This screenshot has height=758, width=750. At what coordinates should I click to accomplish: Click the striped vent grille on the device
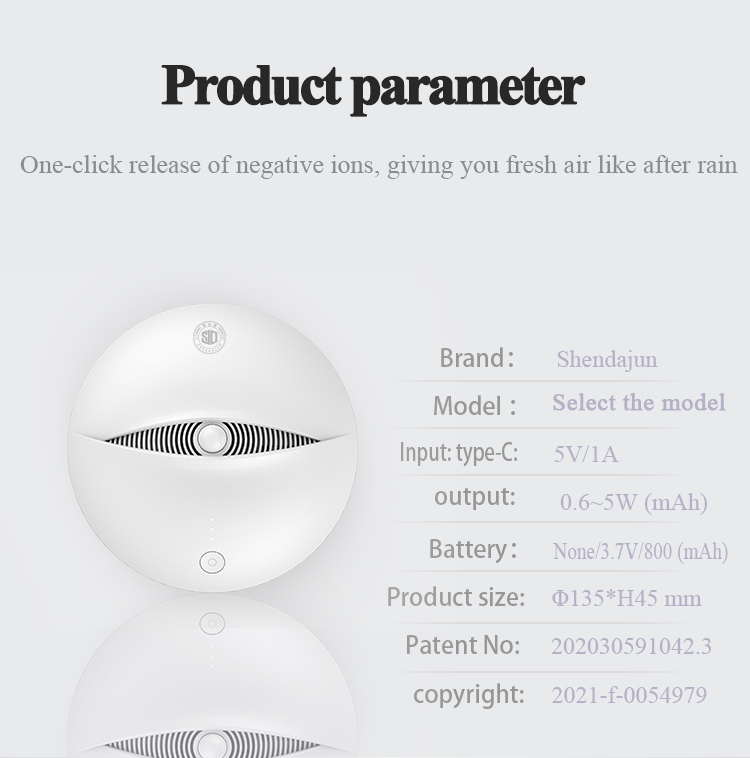pyautogui.click(x=212, y=438)
